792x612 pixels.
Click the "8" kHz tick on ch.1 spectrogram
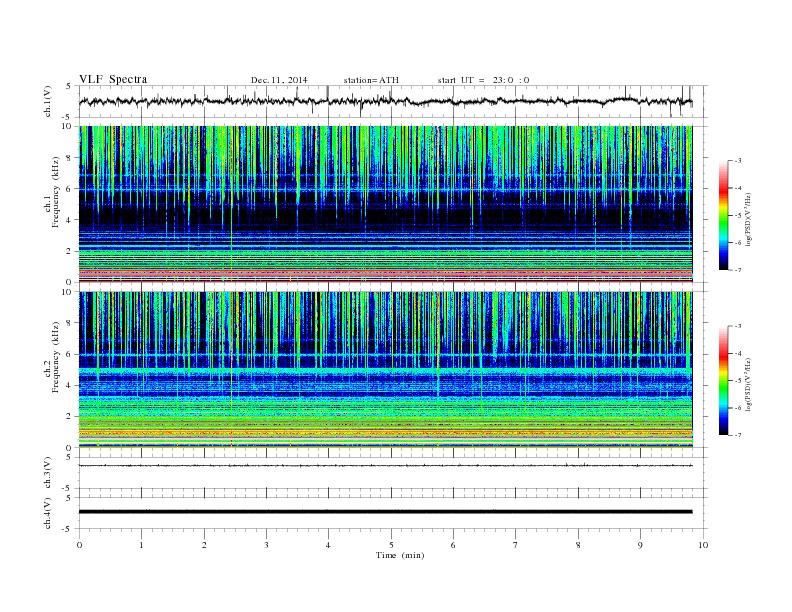[x=69, y=158]
